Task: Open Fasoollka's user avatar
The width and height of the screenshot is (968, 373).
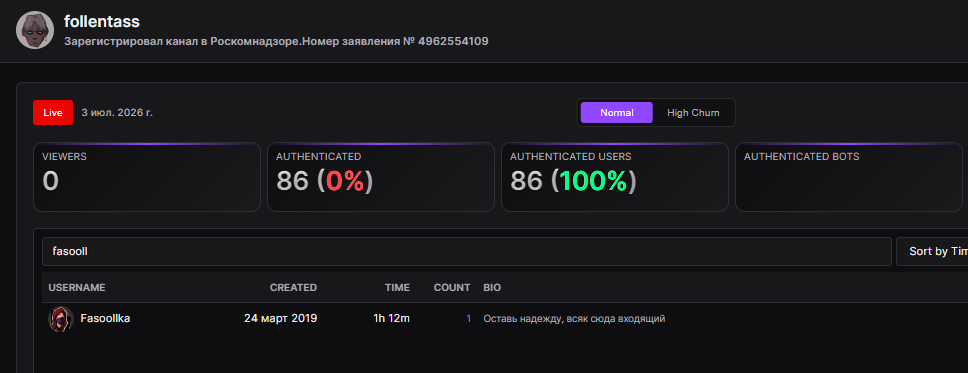Action: point(60,319)
